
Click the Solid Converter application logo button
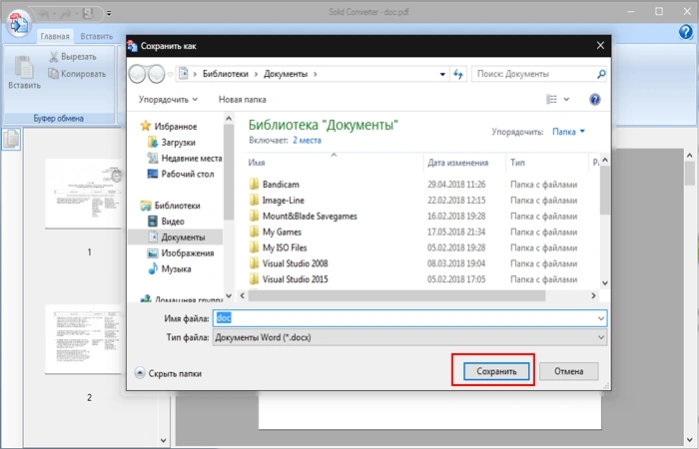coord(18,24)
